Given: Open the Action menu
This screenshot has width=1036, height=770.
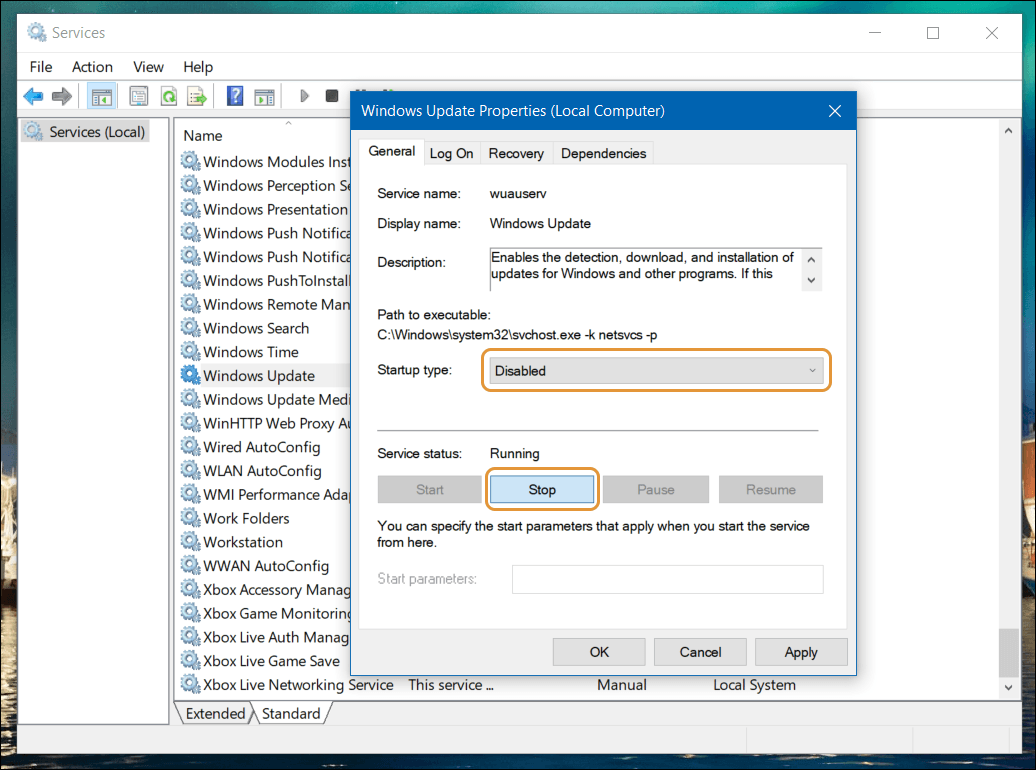Looking at the screenshot, I should click(92, 67).
